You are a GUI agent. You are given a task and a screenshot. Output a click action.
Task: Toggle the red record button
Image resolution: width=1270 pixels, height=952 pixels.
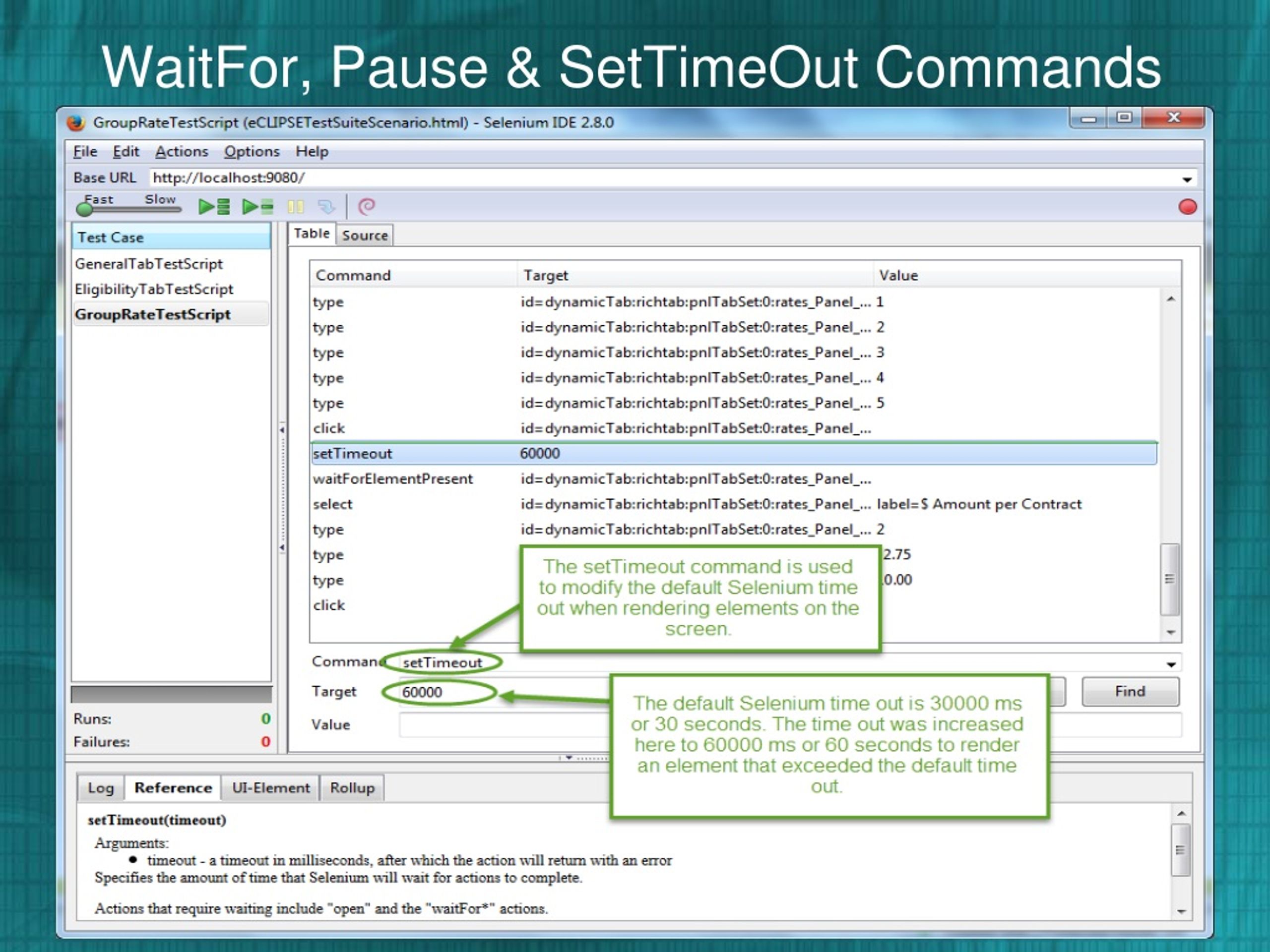1187,207
